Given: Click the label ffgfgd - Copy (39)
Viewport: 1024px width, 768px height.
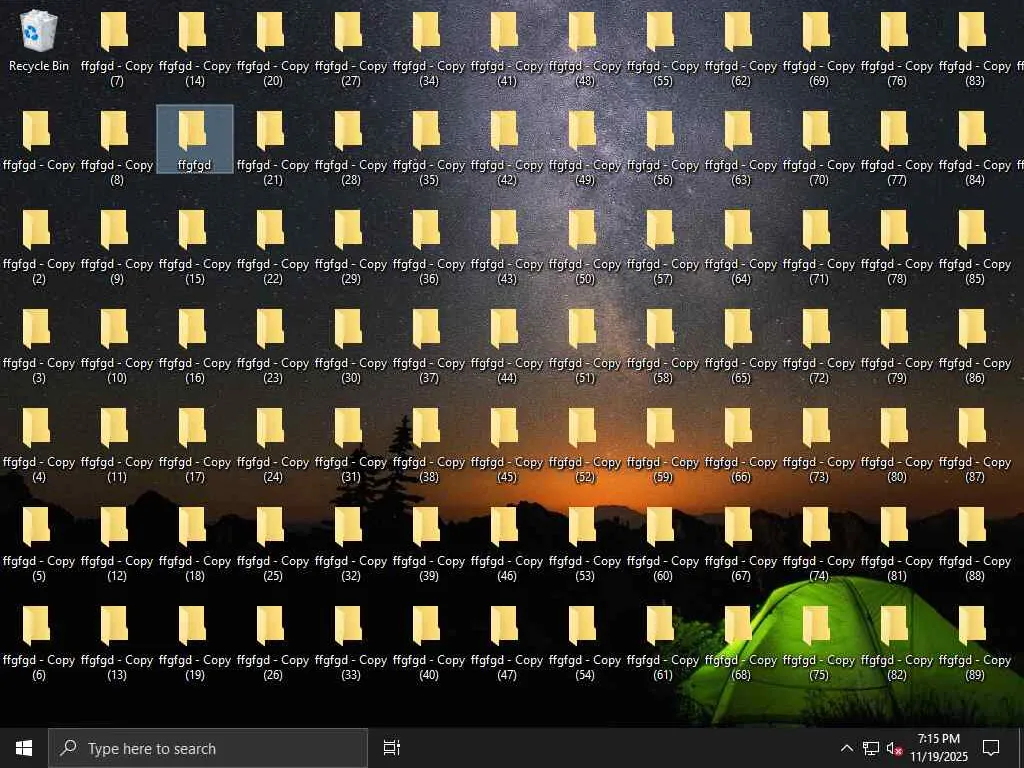Looking at the screenshot, I should 429,568.
